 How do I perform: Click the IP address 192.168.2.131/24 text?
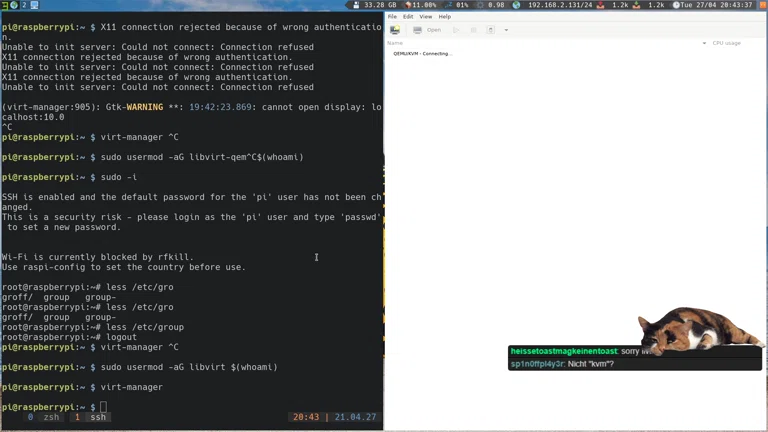(x=560, y=5)
